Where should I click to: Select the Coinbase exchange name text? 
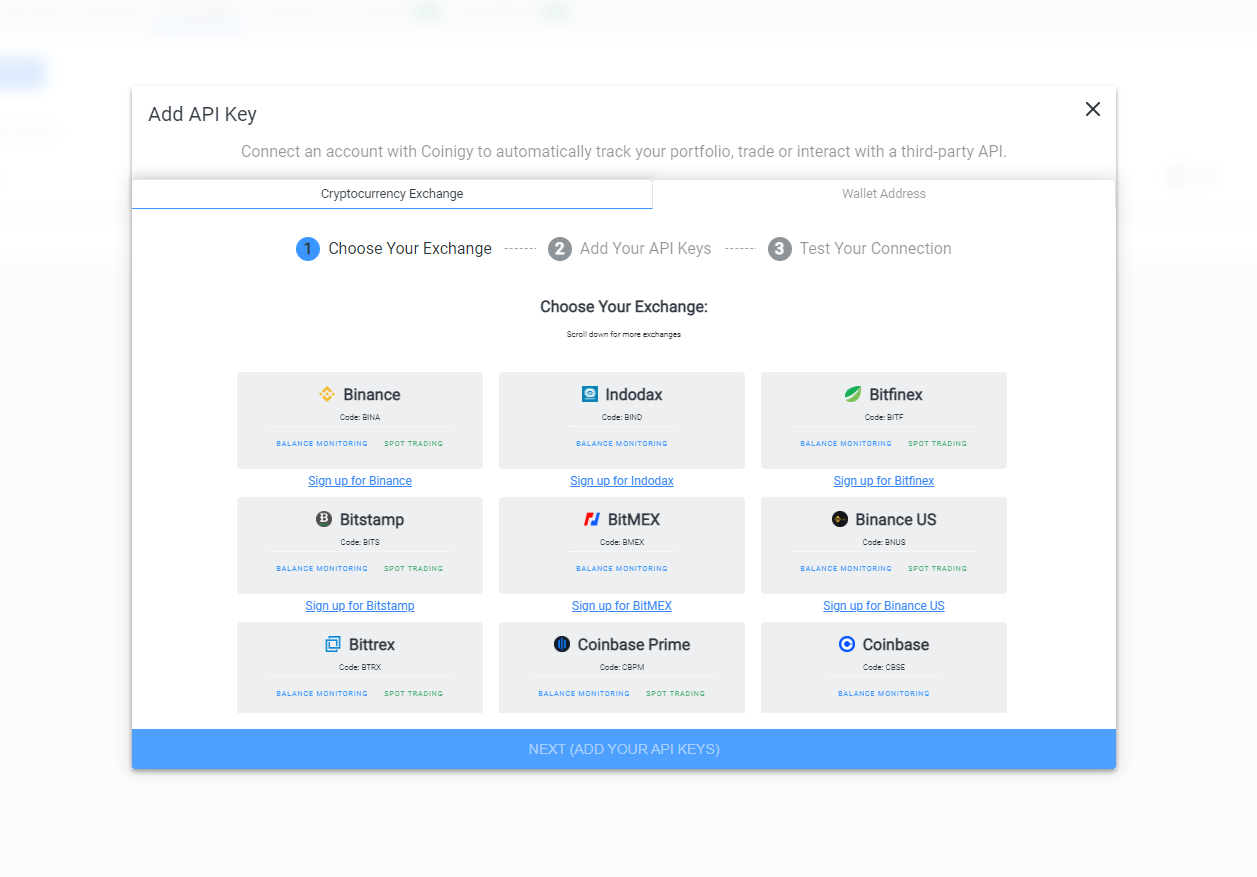coord(896,644)
